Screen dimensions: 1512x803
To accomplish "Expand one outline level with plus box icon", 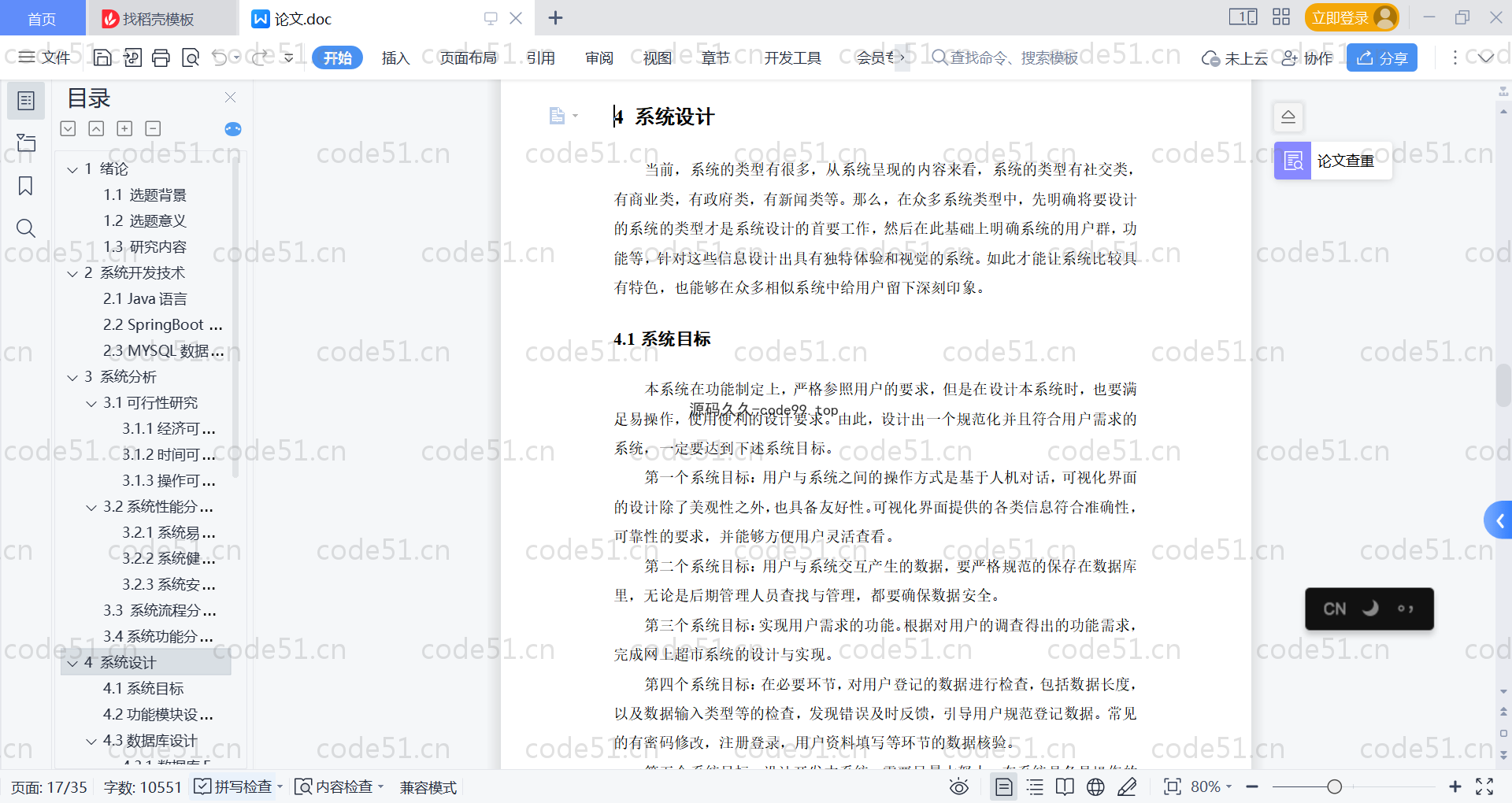I will (x=124, y=128).
